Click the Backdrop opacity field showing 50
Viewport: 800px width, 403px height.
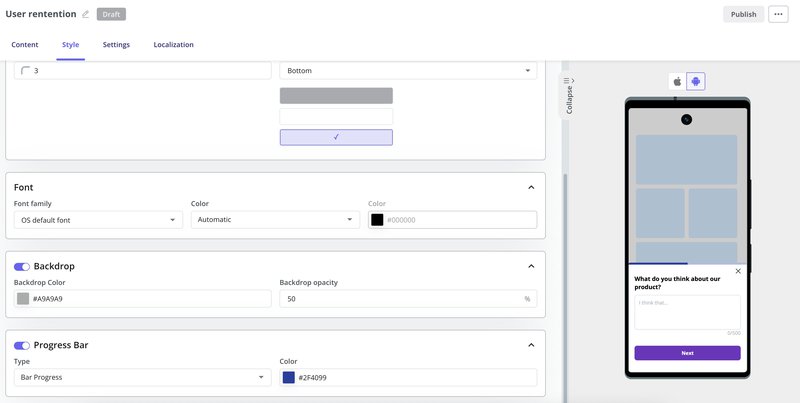408,299
